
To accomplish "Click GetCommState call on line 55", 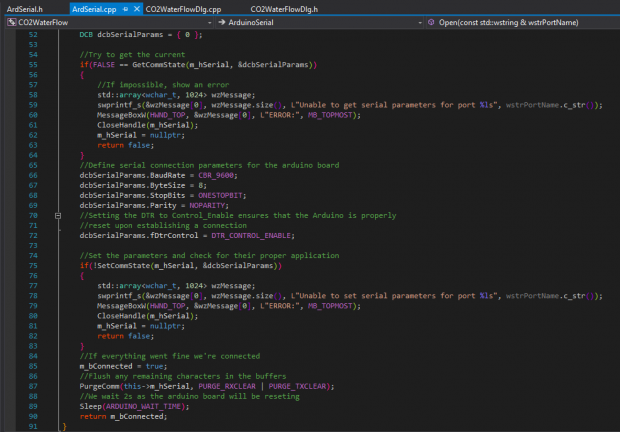I will [x=158, y=64].
